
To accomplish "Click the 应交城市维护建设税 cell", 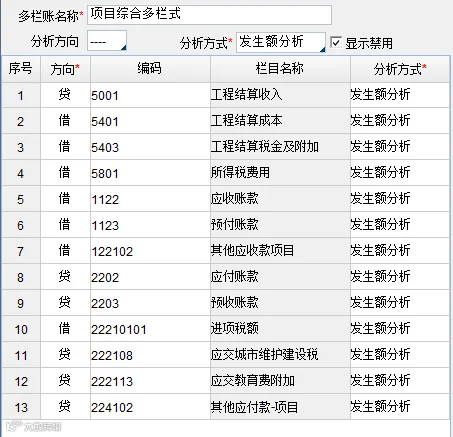I will [x=280, y=355].
